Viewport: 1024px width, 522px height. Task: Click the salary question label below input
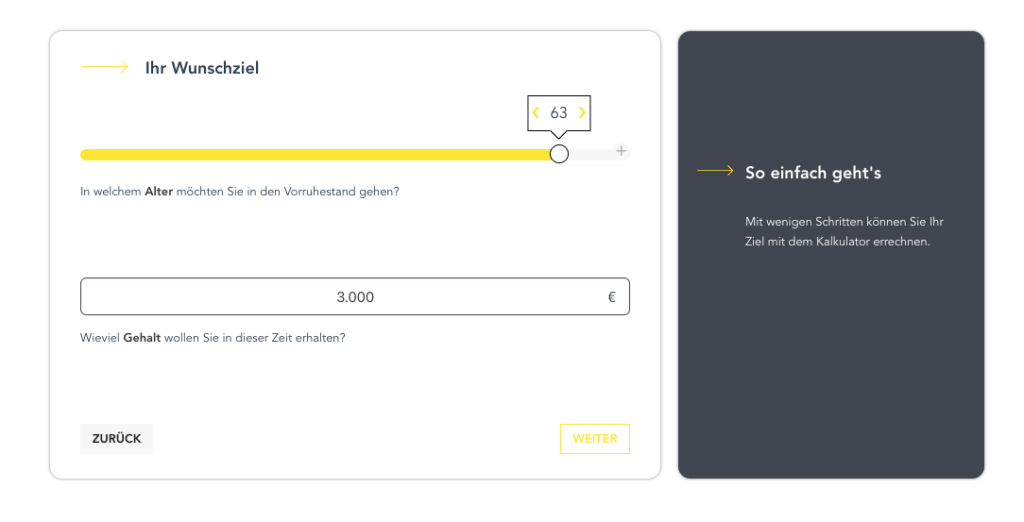213,338
